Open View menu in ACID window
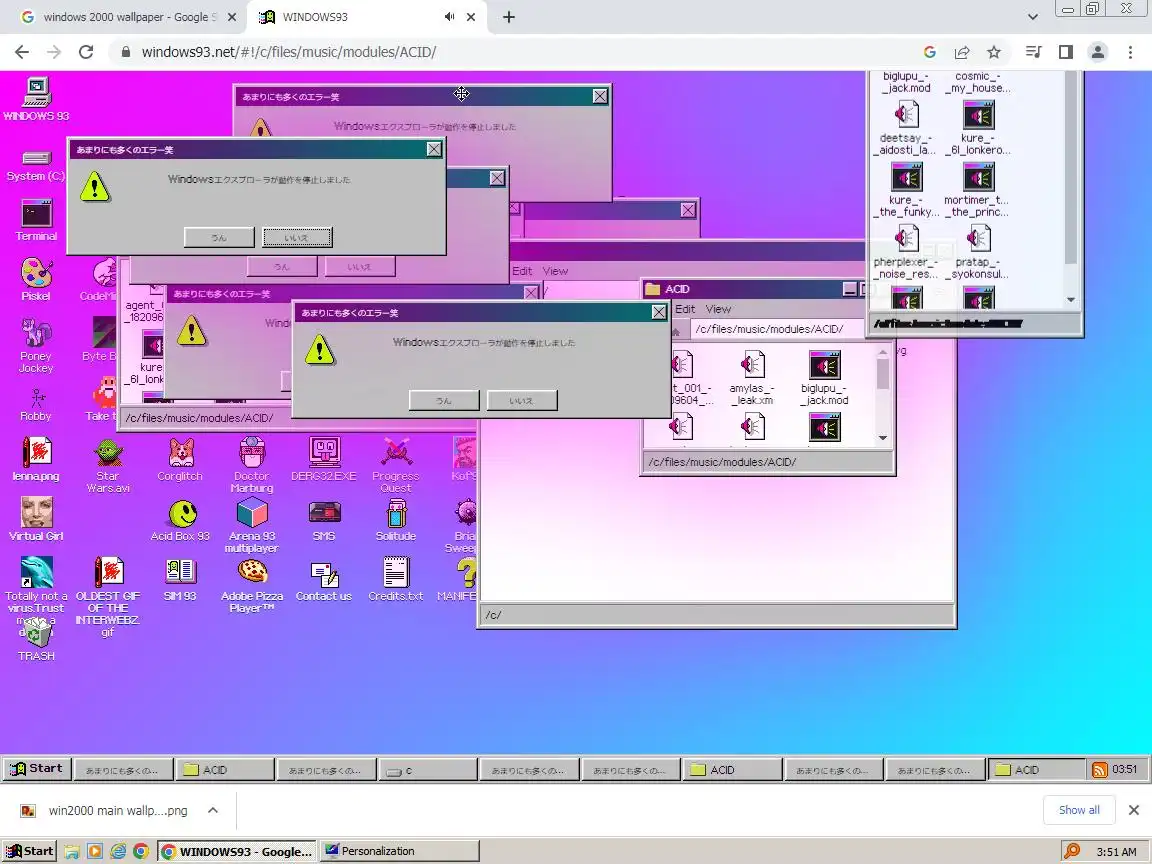This screenshot has width=1152, height=864. tap(718, 309)
